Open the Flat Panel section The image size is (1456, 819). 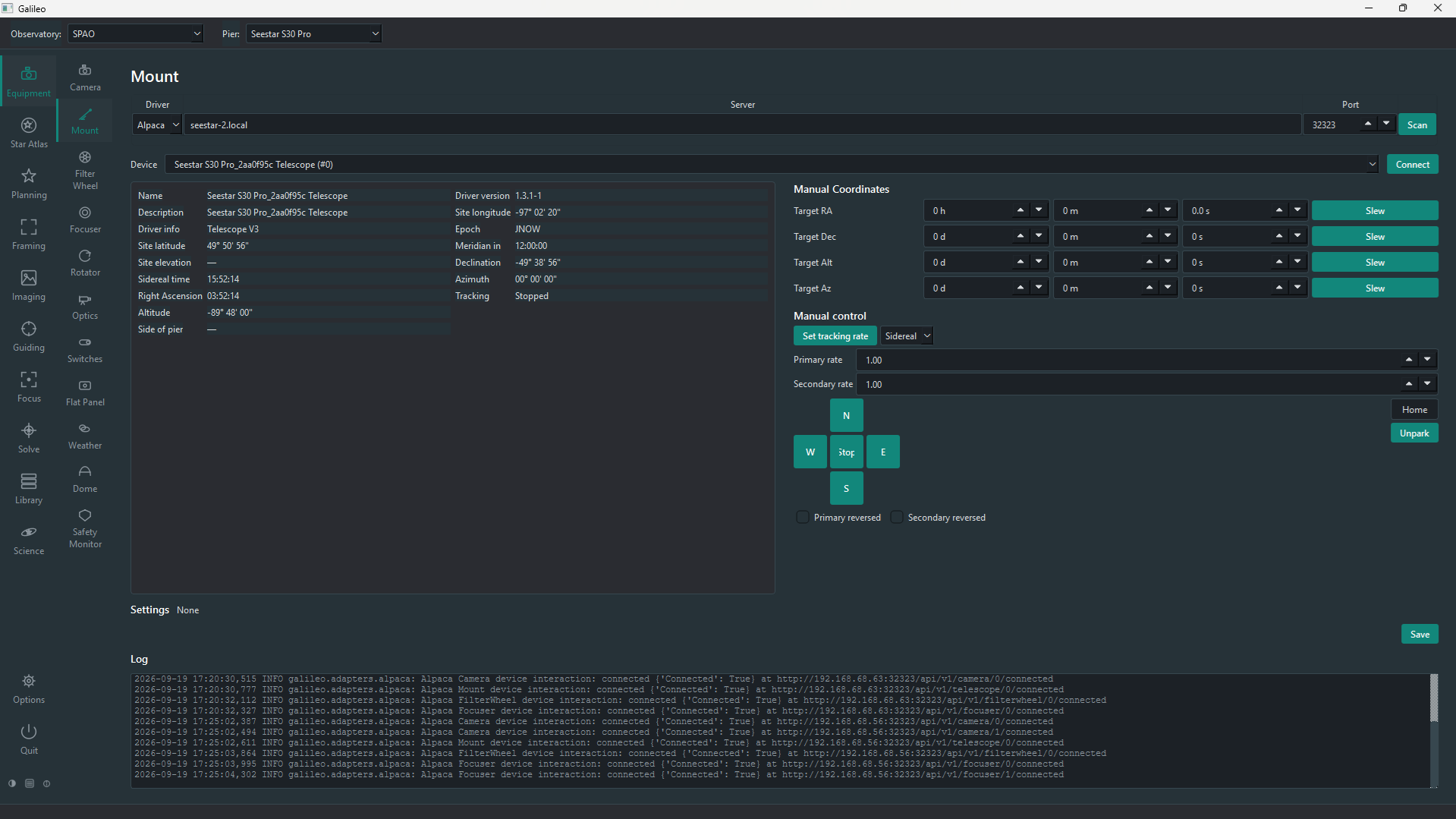[85, 392]
